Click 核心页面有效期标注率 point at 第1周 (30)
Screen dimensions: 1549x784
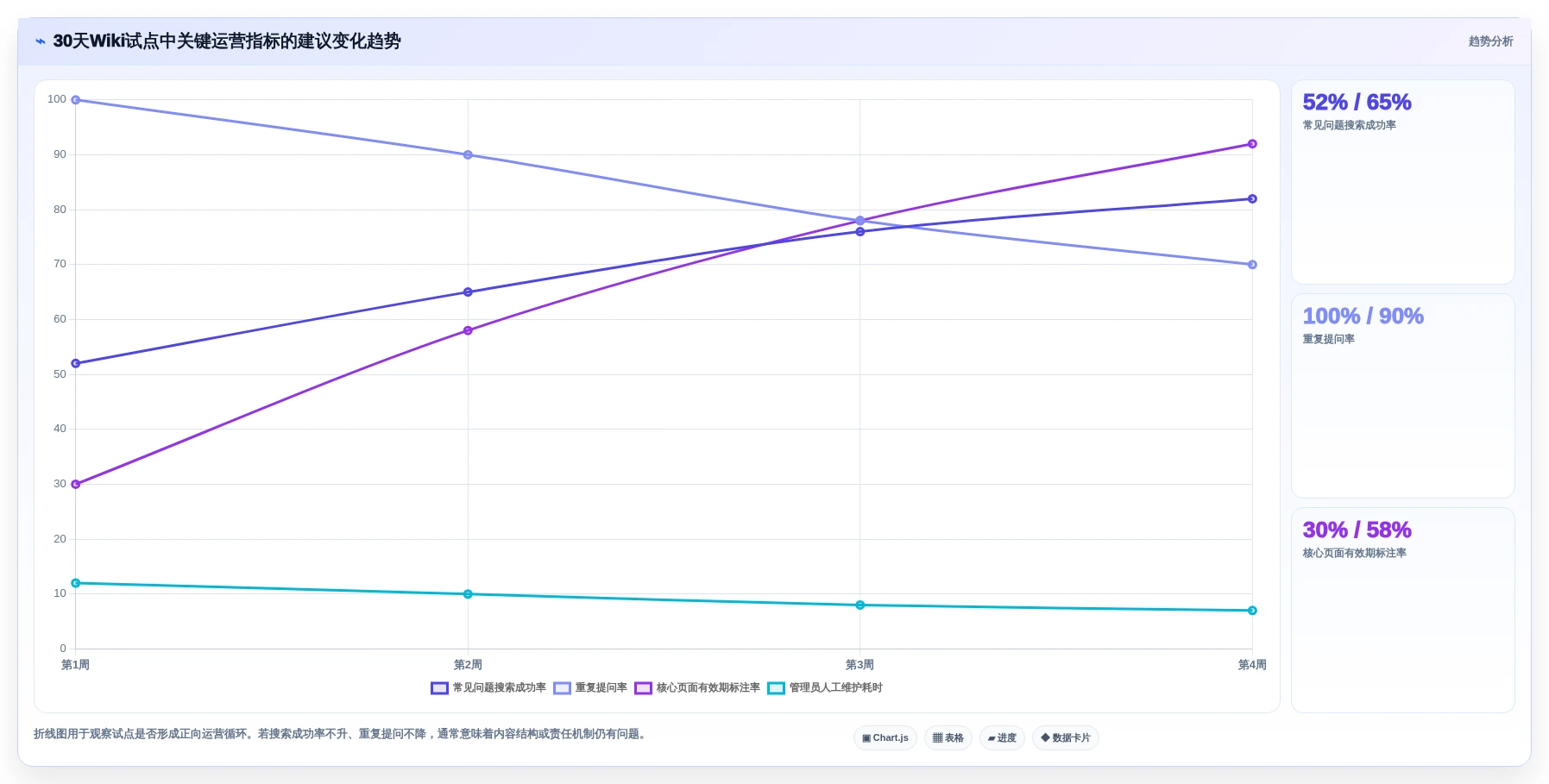click(x=76, y=485)
